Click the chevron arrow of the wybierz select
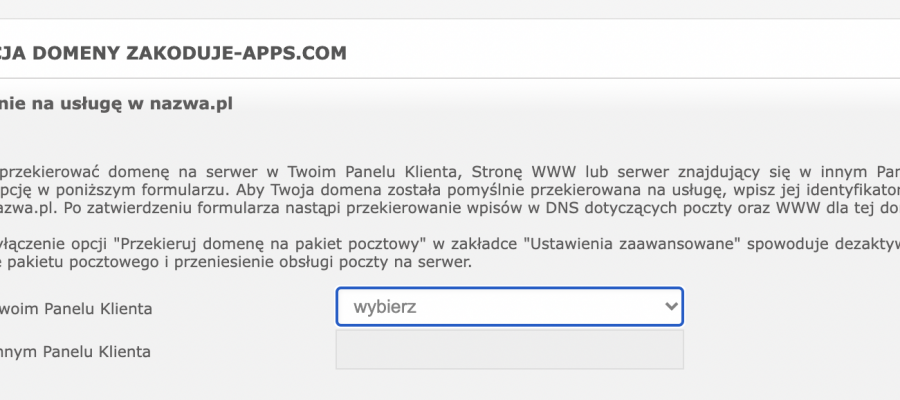Screen dimensions: 900x400 [x=671, y=306]
